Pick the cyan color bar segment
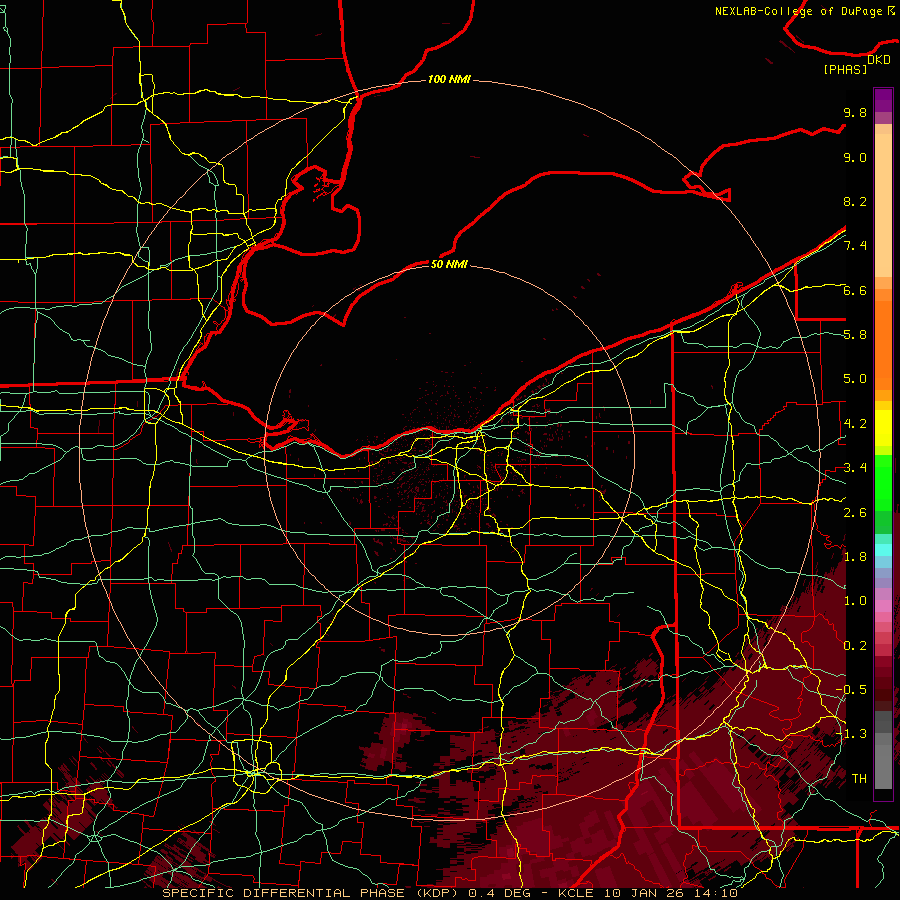This screenshot has width=900, height=900. click(883, 550)
